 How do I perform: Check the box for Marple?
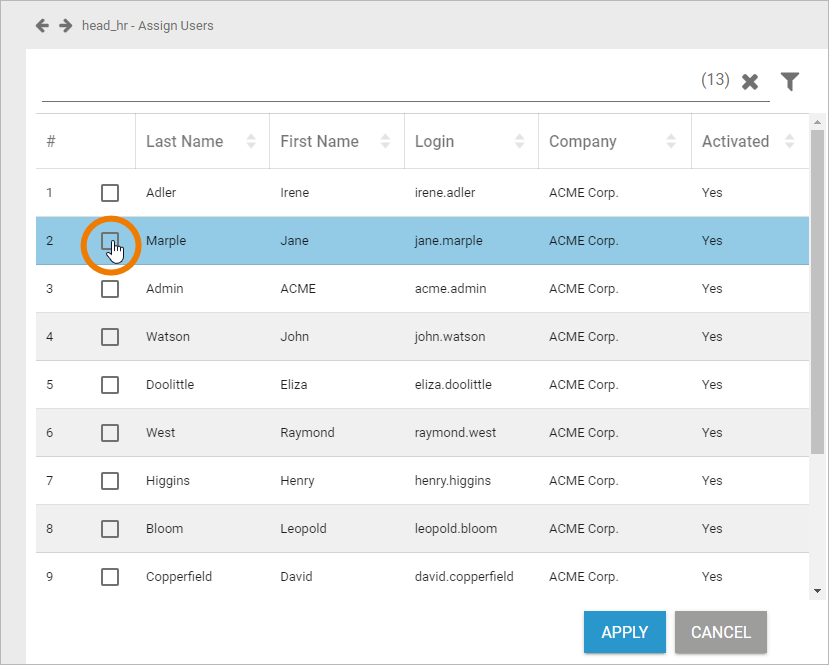coord(110,241)
